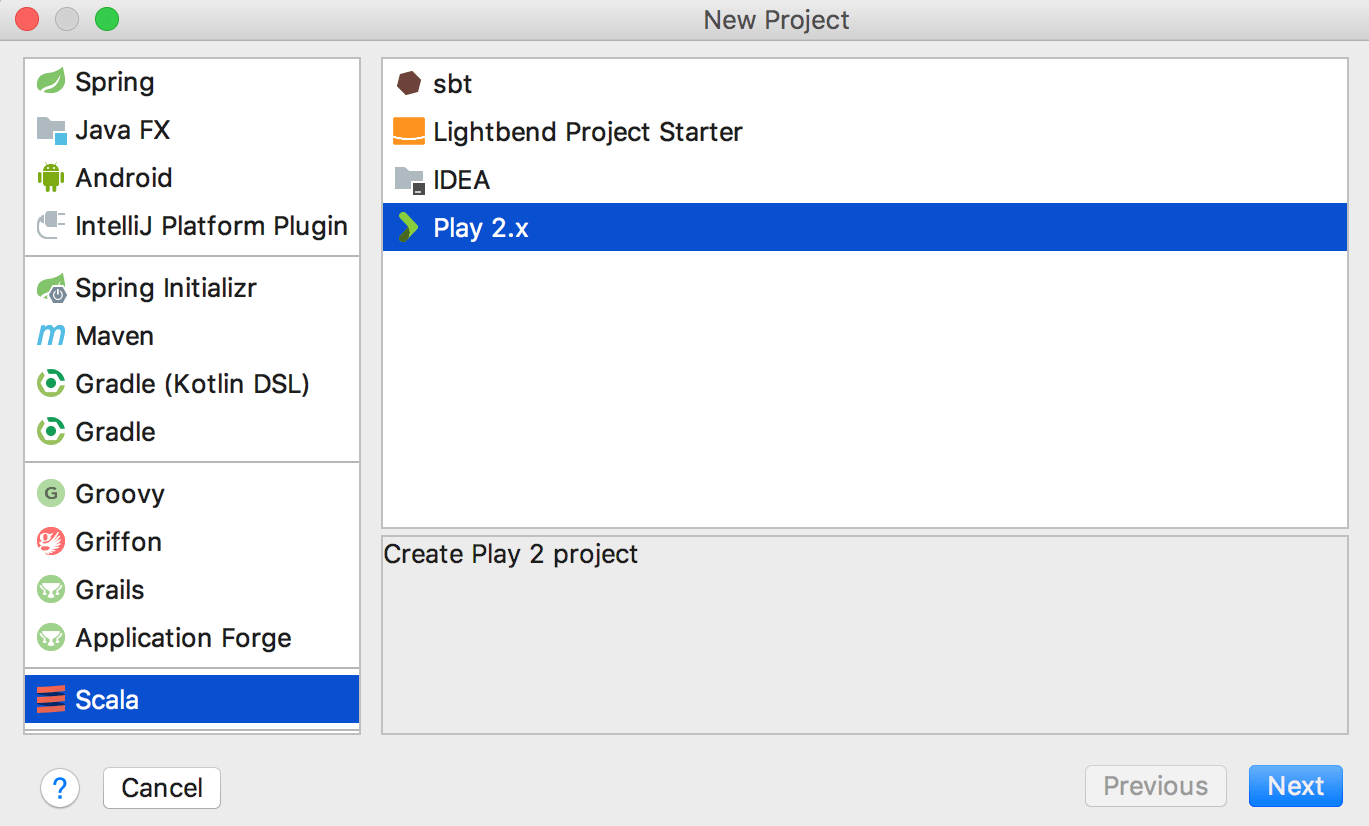This screenshot has height=826, width=1369.
Task: Choose Grails from the list
Action: pos(110,590)
